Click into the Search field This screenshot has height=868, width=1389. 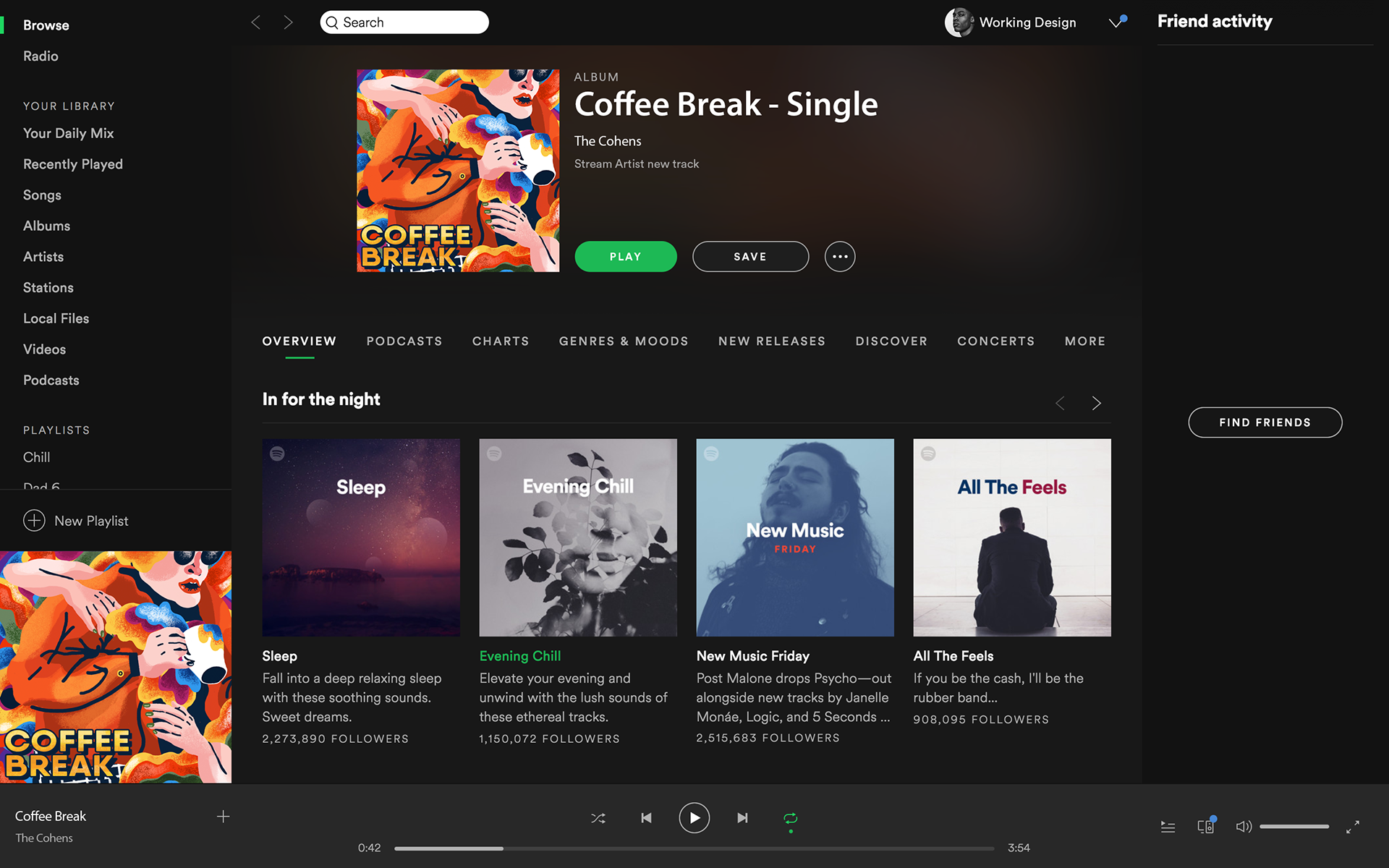(x=404, y=22)
